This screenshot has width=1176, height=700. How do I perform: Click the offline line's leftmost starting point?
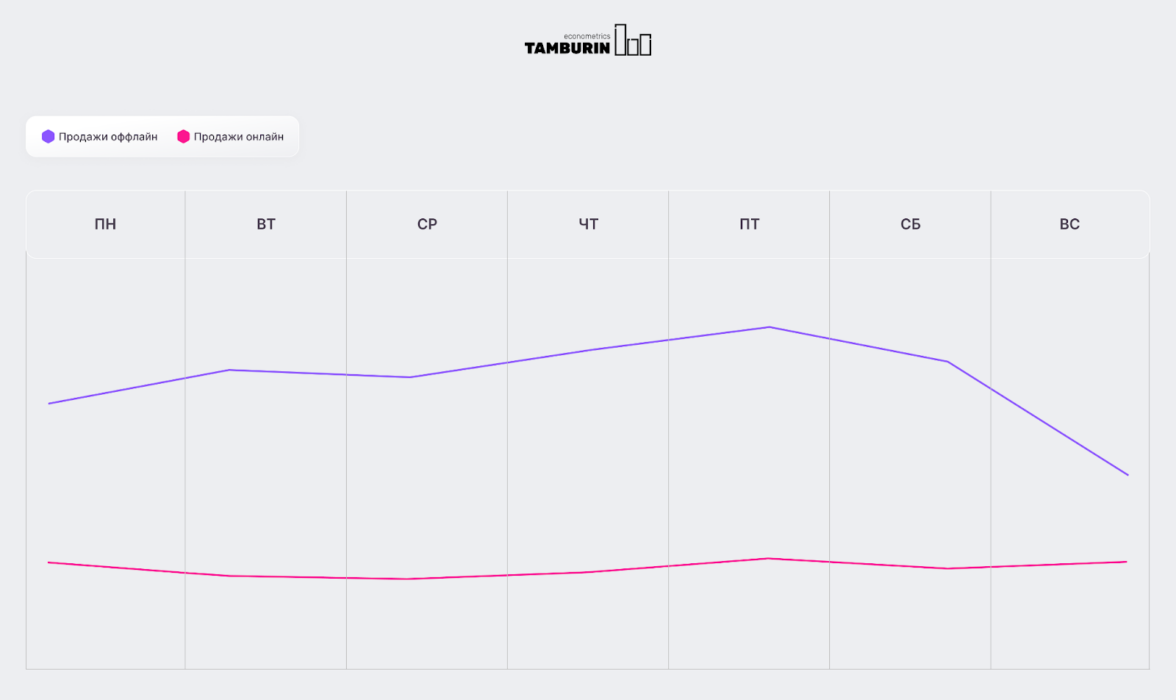[49, 403]
